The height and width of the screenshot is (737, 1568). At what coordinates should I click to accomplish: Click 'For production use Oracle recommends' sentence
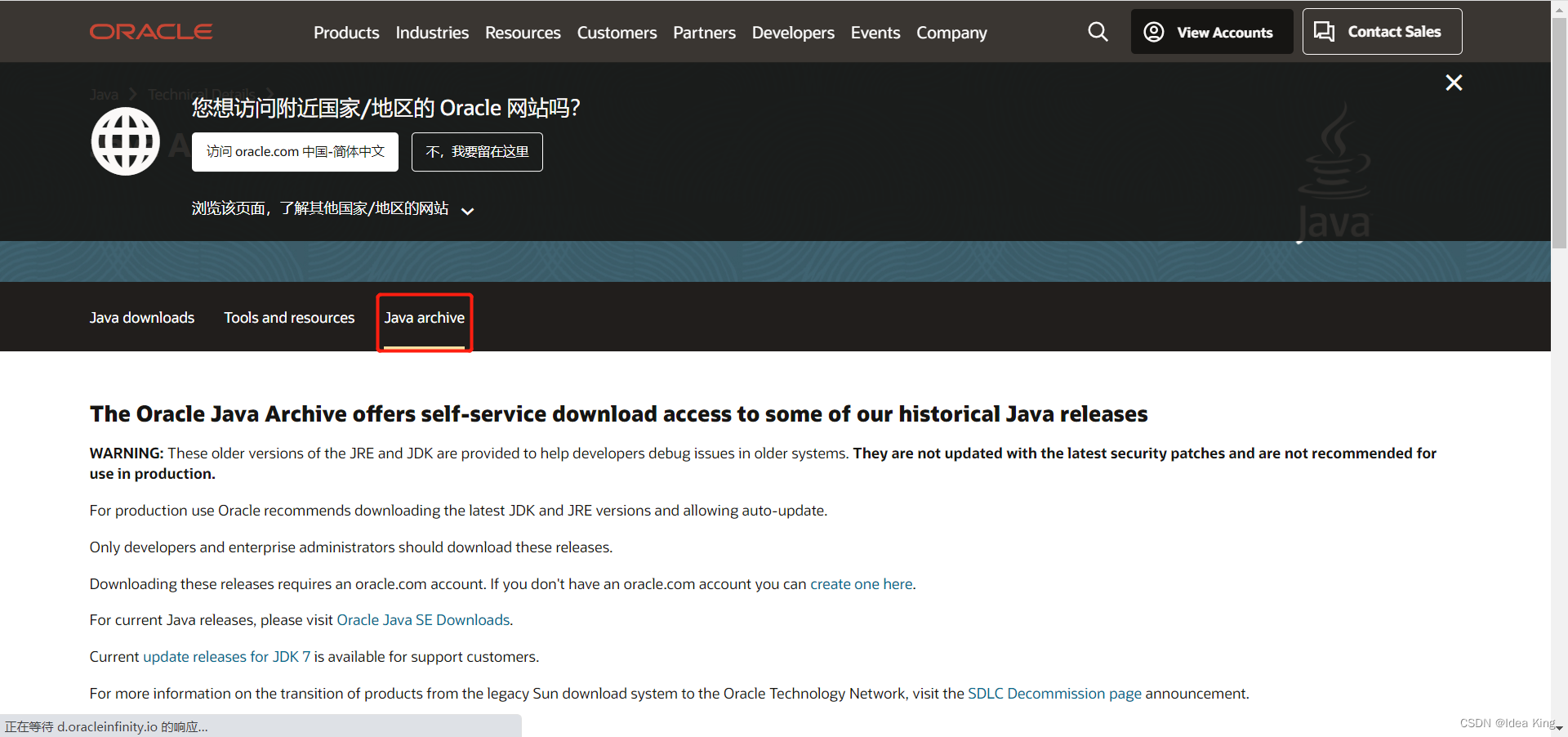tap(458, 511)
